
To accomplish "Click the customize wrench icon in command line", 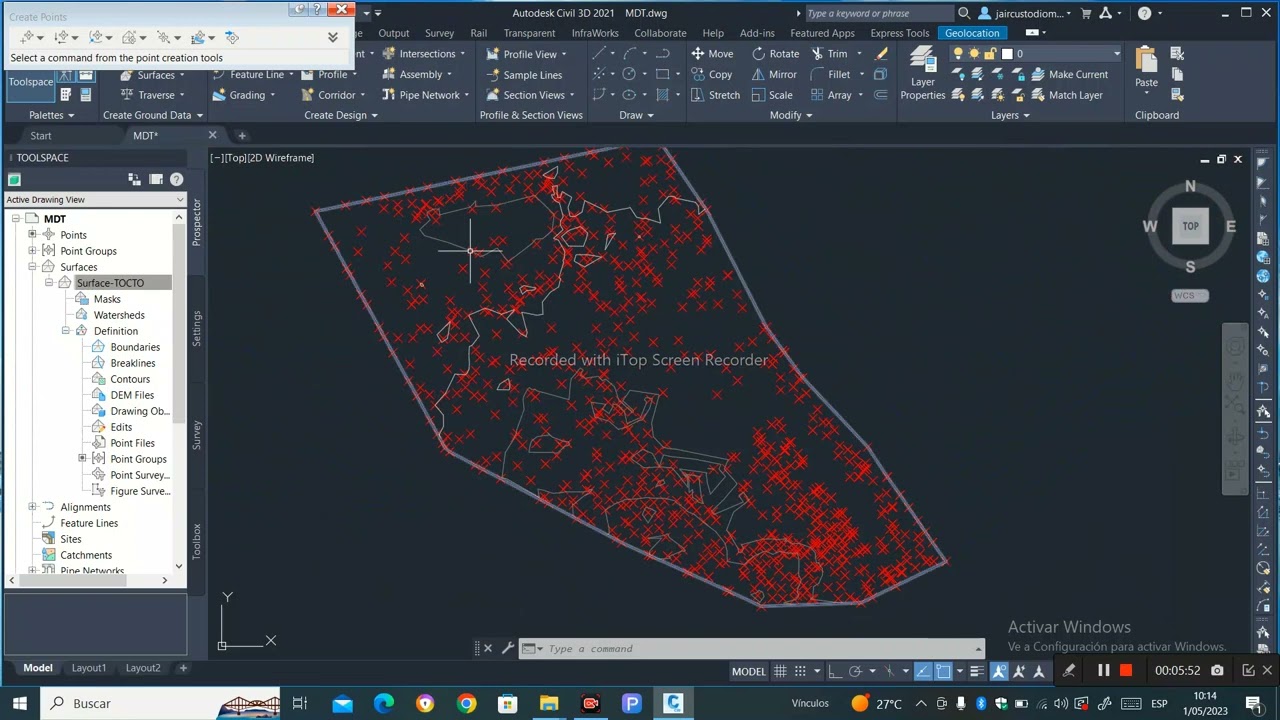I will pyautogui.click(x=508, y=648).
